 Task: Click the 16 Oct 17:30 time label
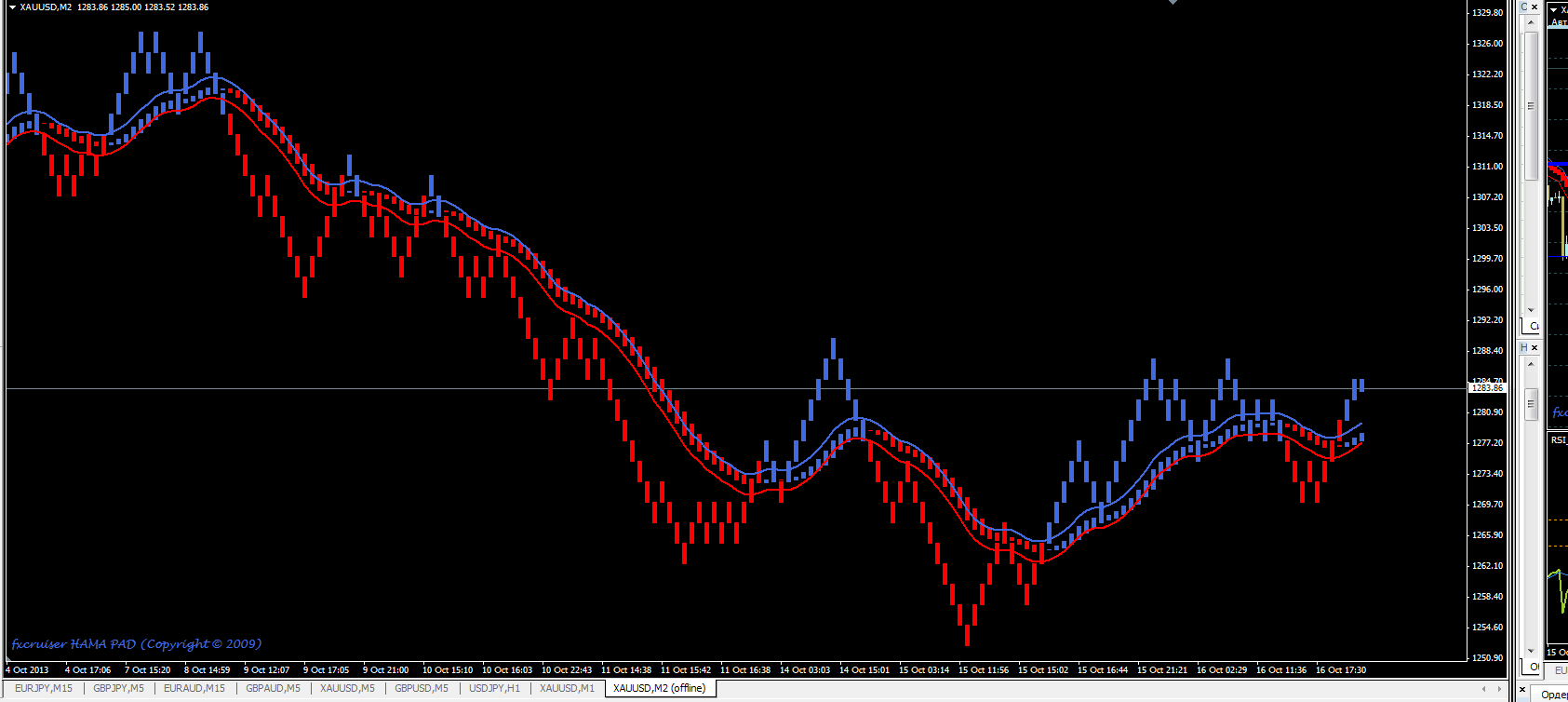click(1340, 669)
